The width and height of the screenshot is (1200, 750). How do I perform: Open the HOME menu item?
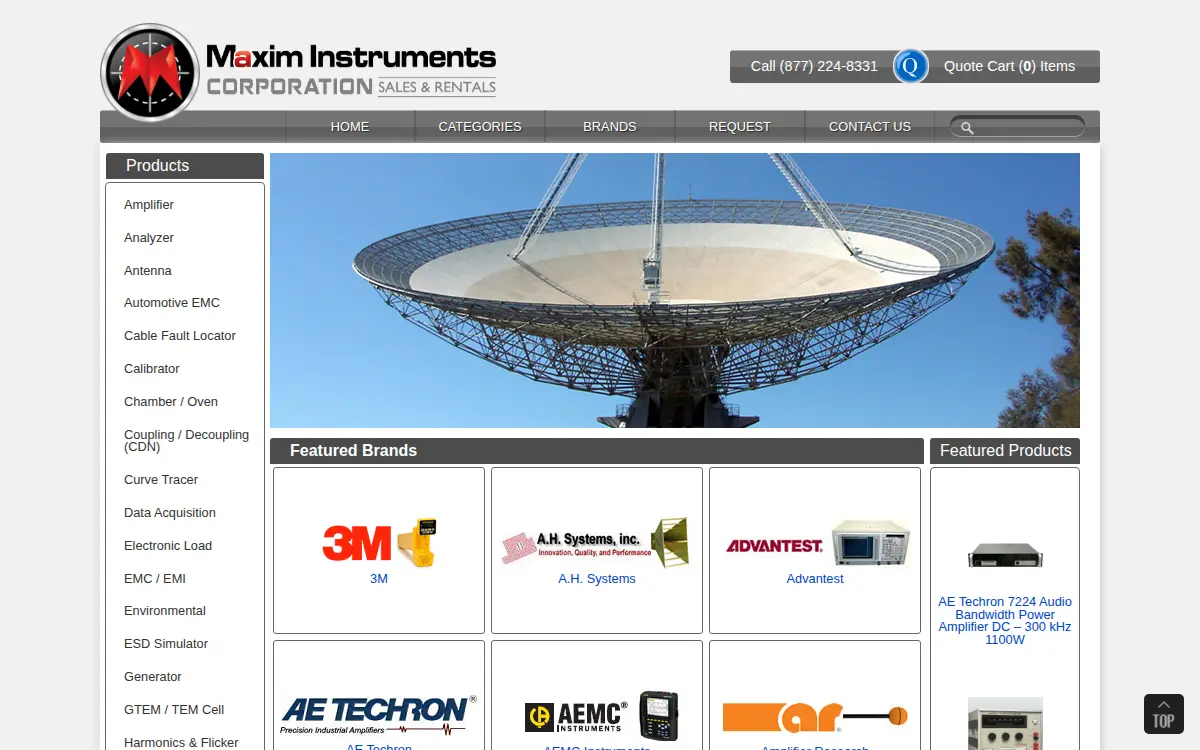click(350, 127)
